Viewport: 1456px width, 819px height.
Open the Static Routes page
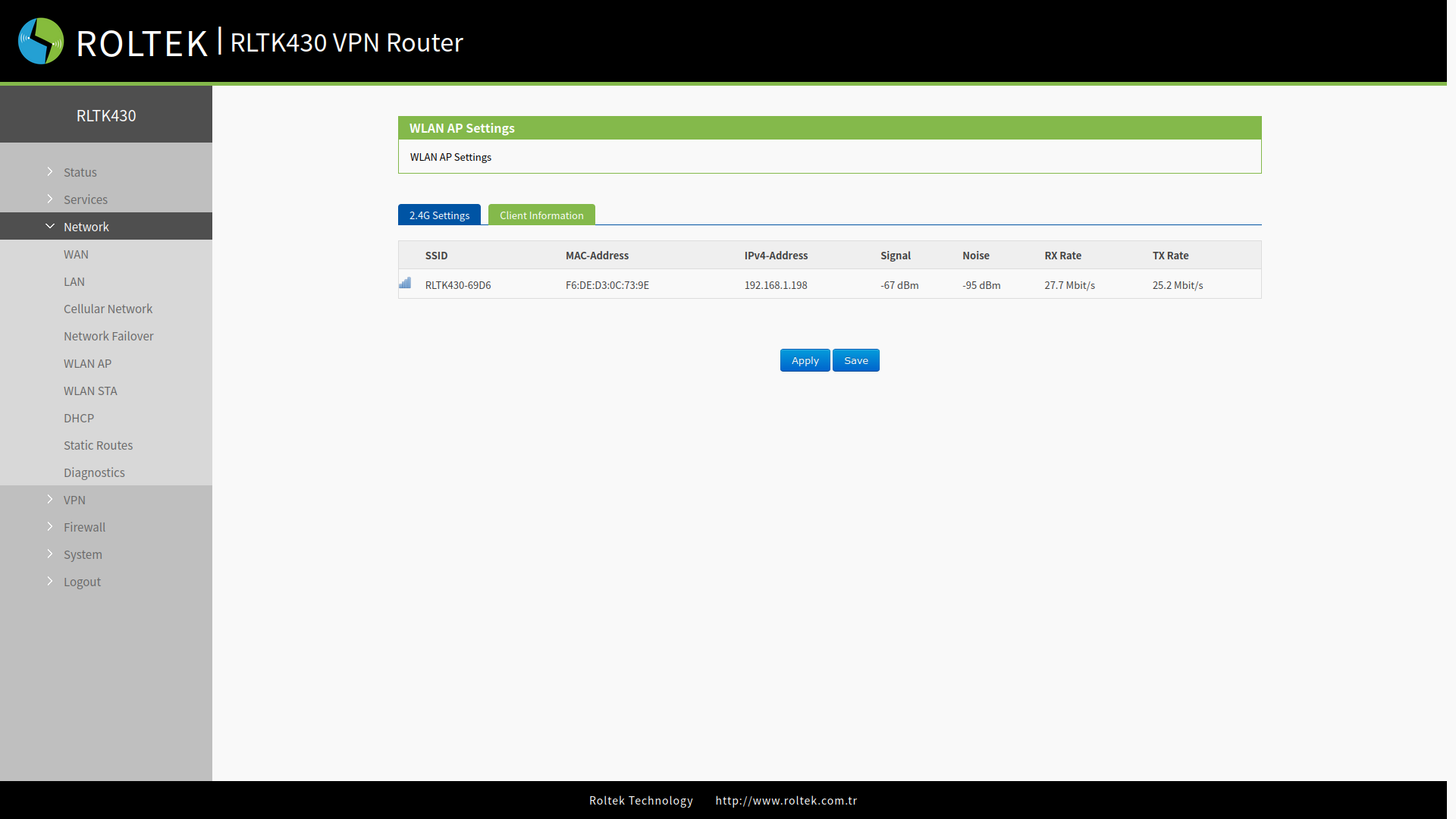tap(98, 445)
